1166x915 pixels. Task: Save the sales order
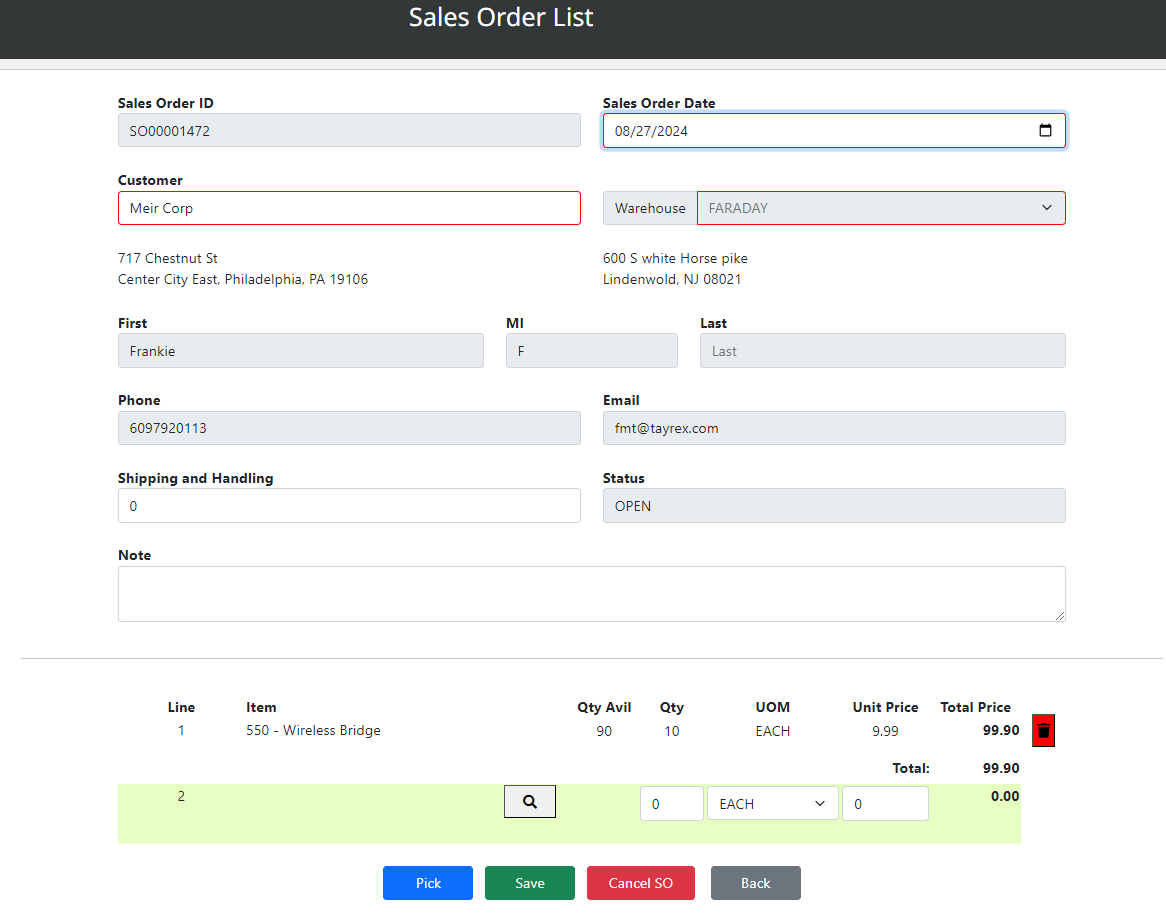click(529, 883)
